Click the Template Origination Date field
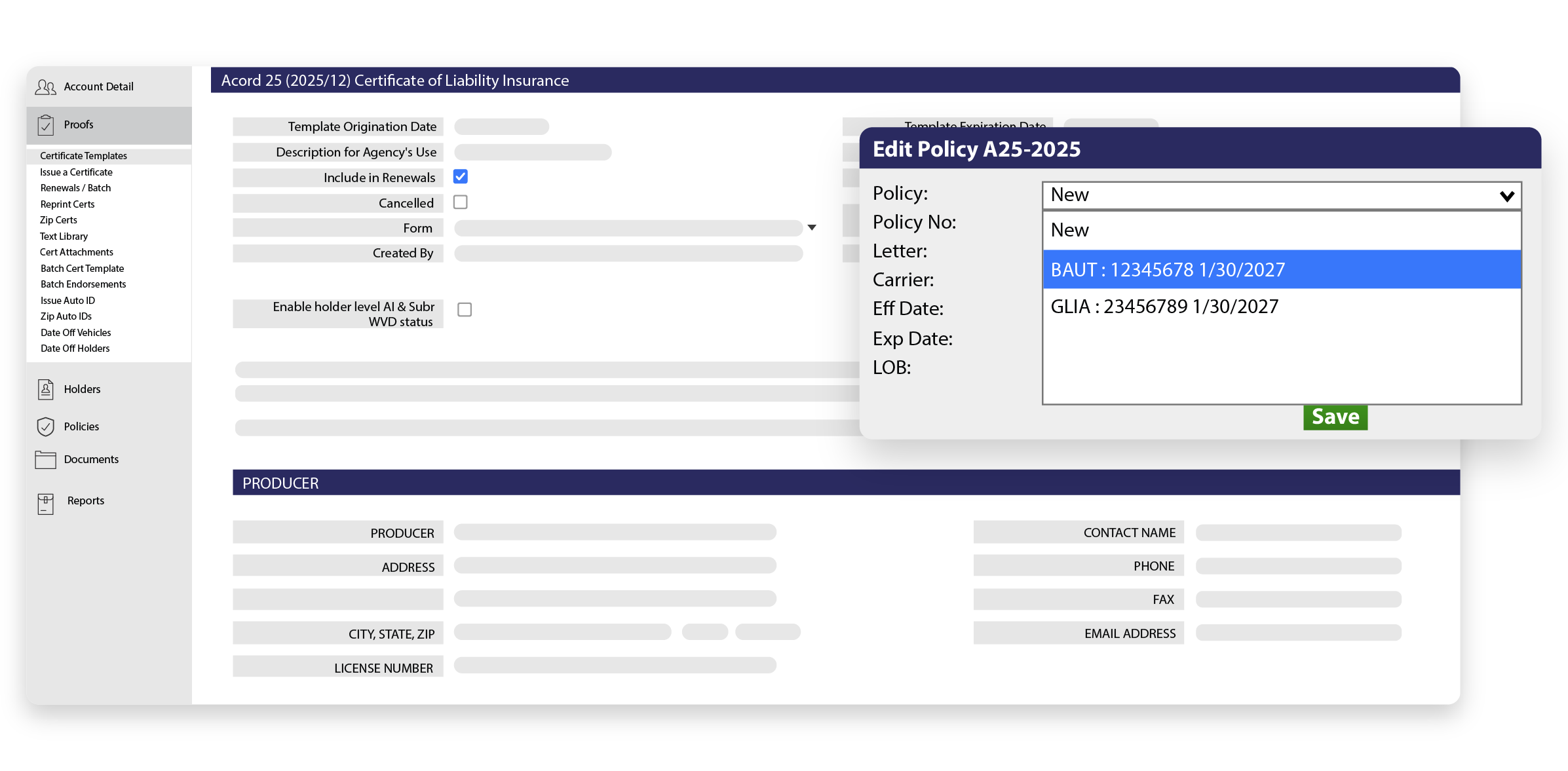This screenshot has height=771, width=1568. tap(501, 126)
